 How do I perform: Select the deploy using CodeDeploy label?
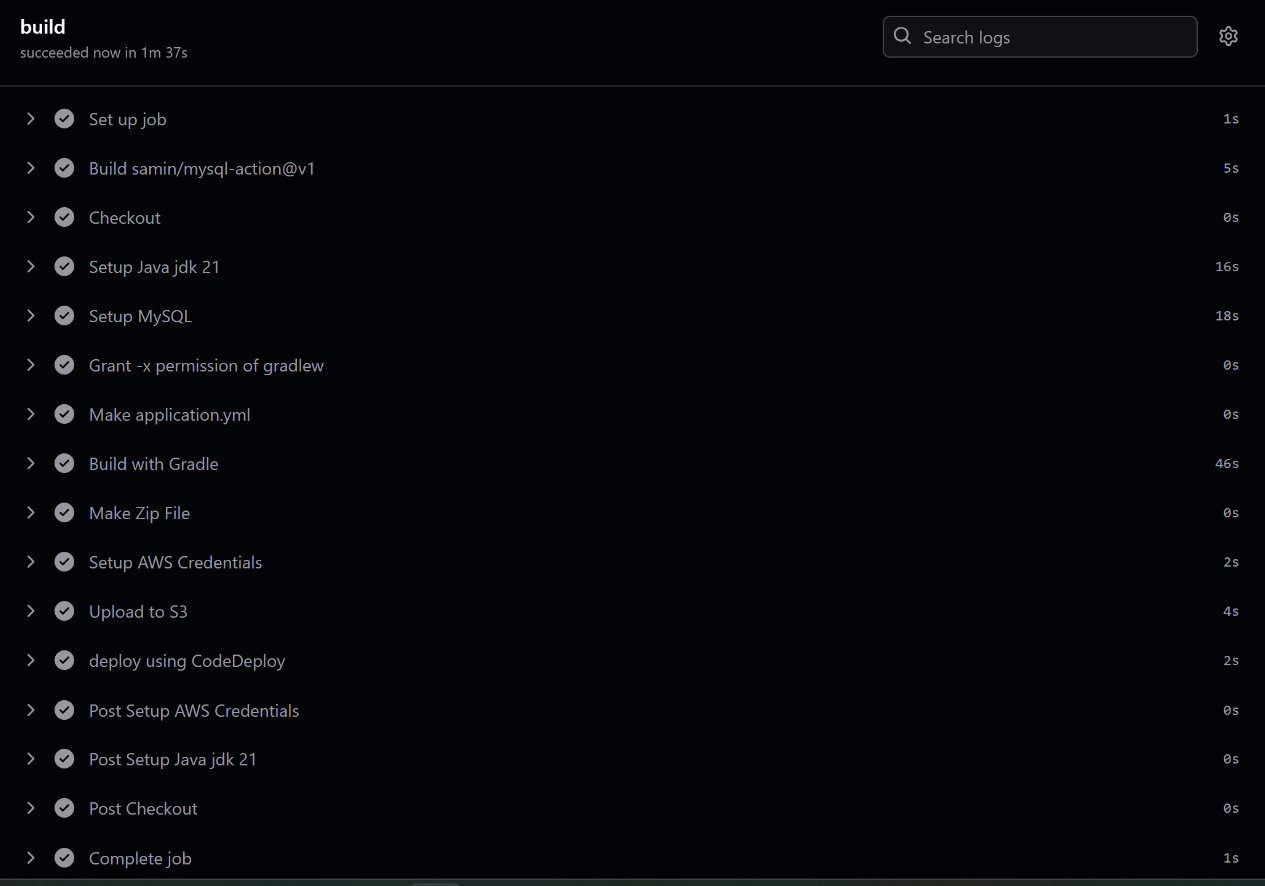pyautogui.click(x=187, y=661)
